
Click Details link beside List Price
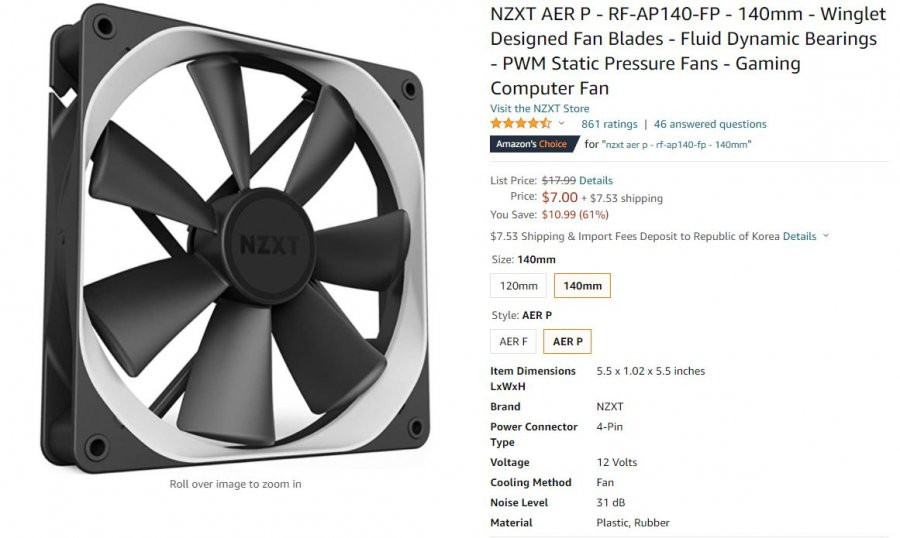pos(596,180)
